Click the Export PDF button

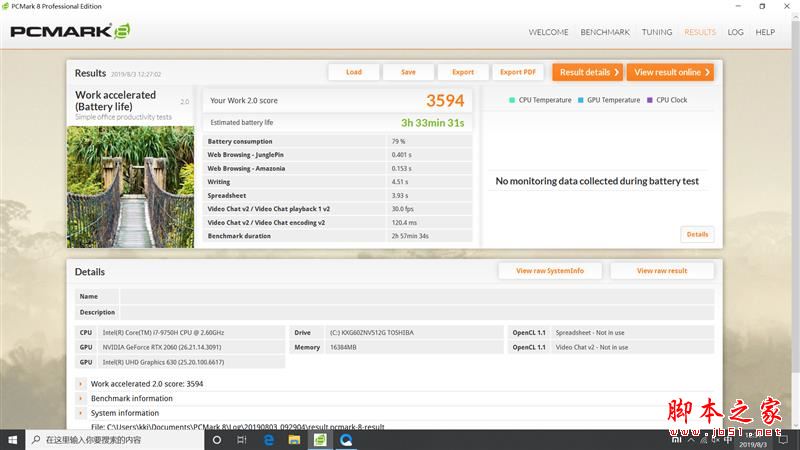(x=517, y=72)
